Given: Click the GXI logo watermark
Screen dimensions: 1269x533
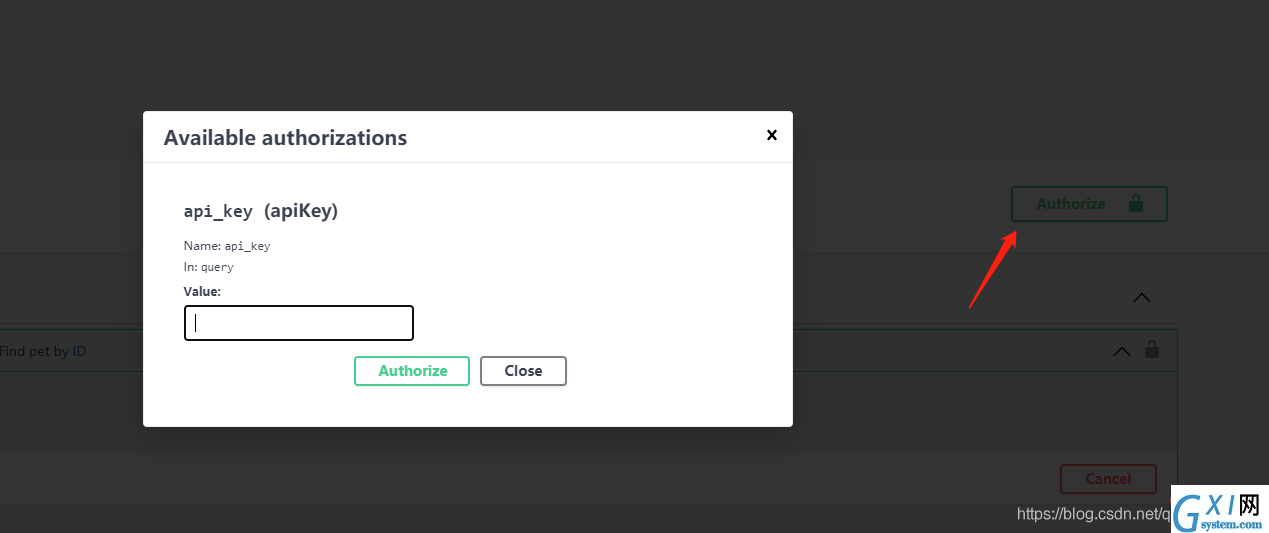Looking at the screenshot, I should 1217,509.
